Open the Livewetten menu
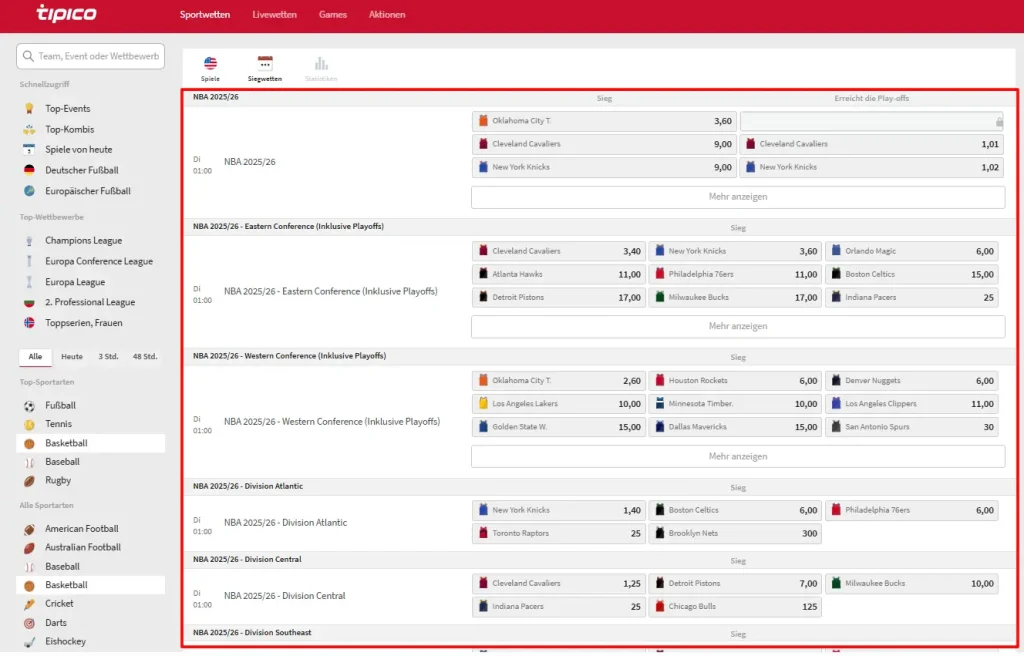 (274, 14)
